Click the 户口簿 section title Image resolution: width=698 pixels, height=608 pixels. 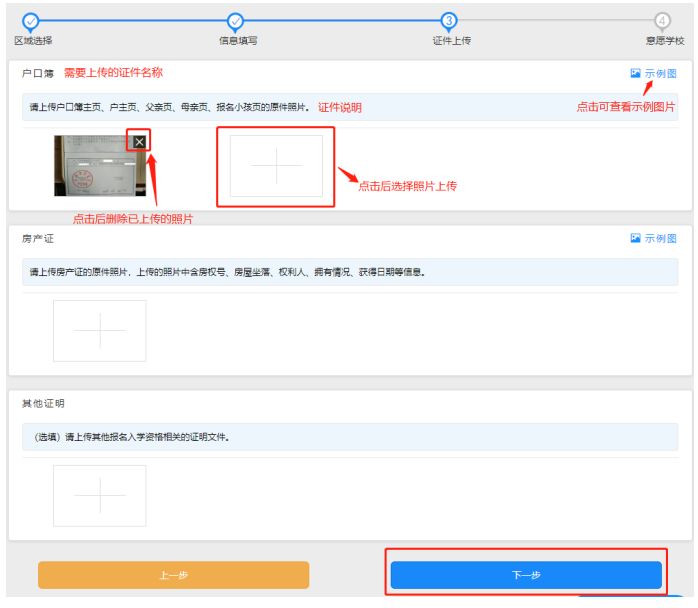tap(38, 73)
